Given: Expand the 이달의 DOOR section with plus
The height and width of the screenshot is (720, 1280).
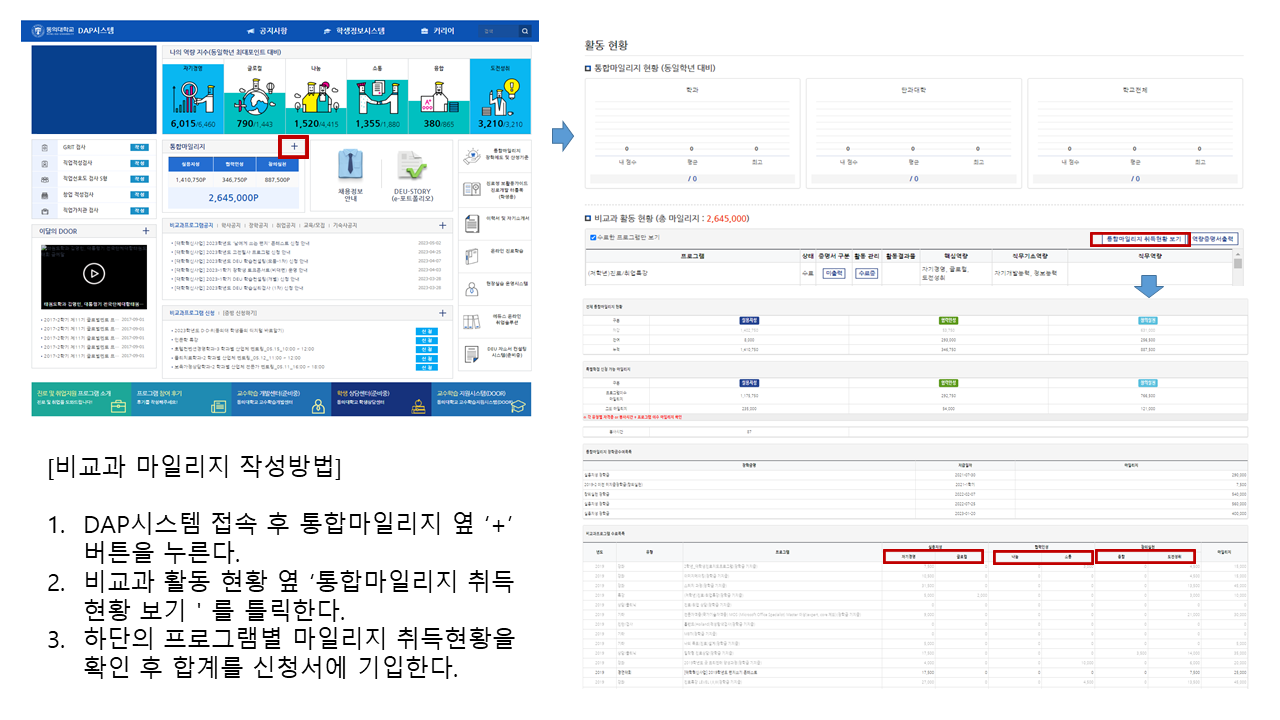Looking at the screenshot, I should click(x=146, y=231).
